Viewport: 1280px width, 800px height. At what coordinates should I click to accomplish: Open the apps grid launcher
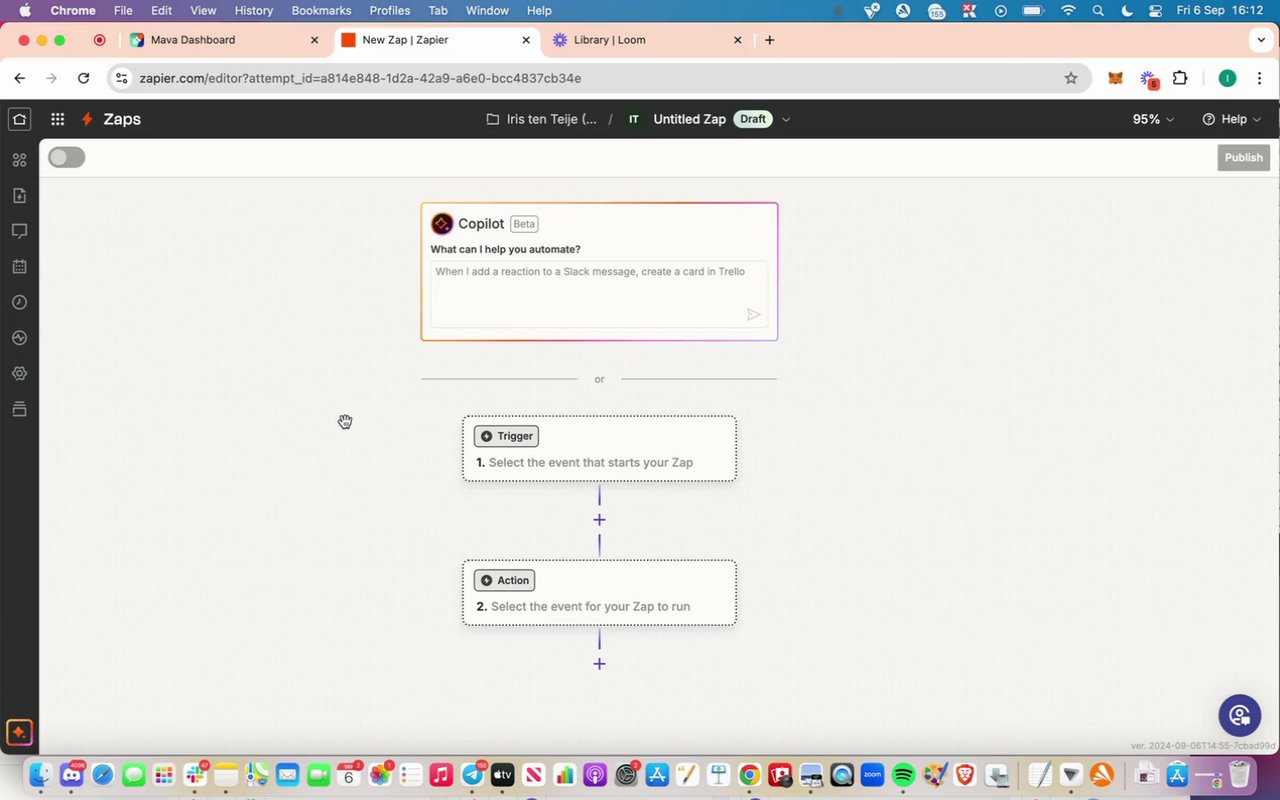pos(58,119)
